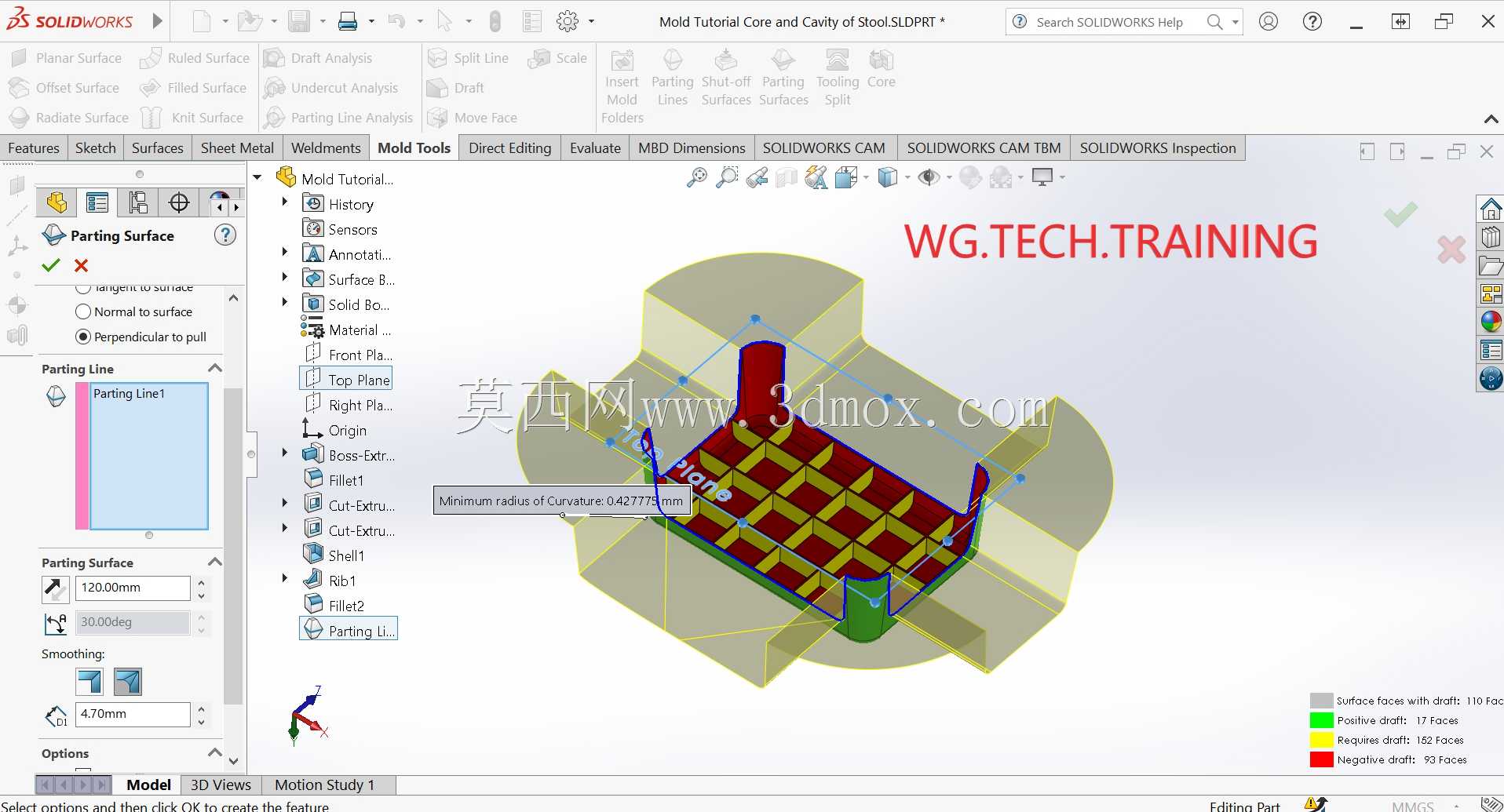Open the Motion Study 1 tab
1504x812 pixels.
(x=325, y=785)
